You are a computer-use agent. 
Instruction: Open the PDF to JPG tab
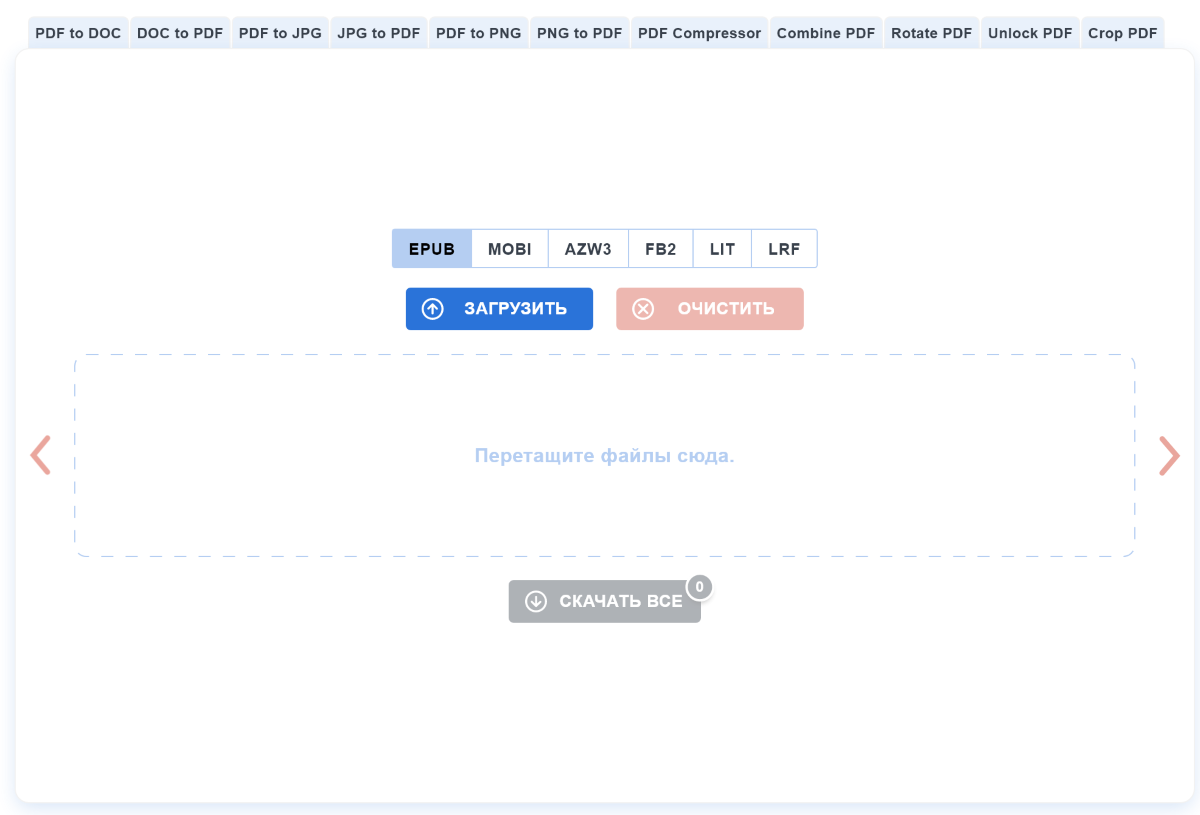tap(280, 33)
